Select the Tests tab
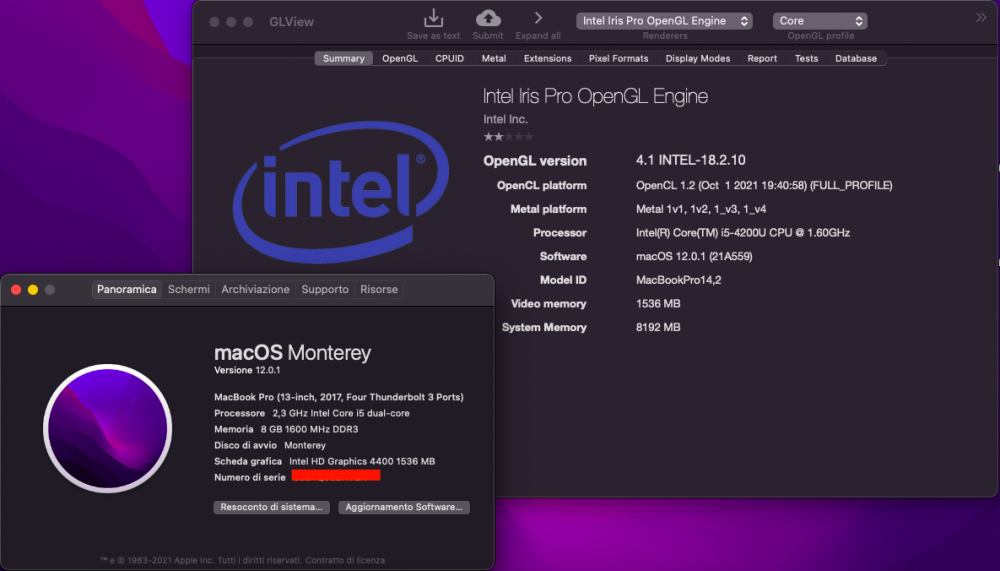 click(806, 58)
